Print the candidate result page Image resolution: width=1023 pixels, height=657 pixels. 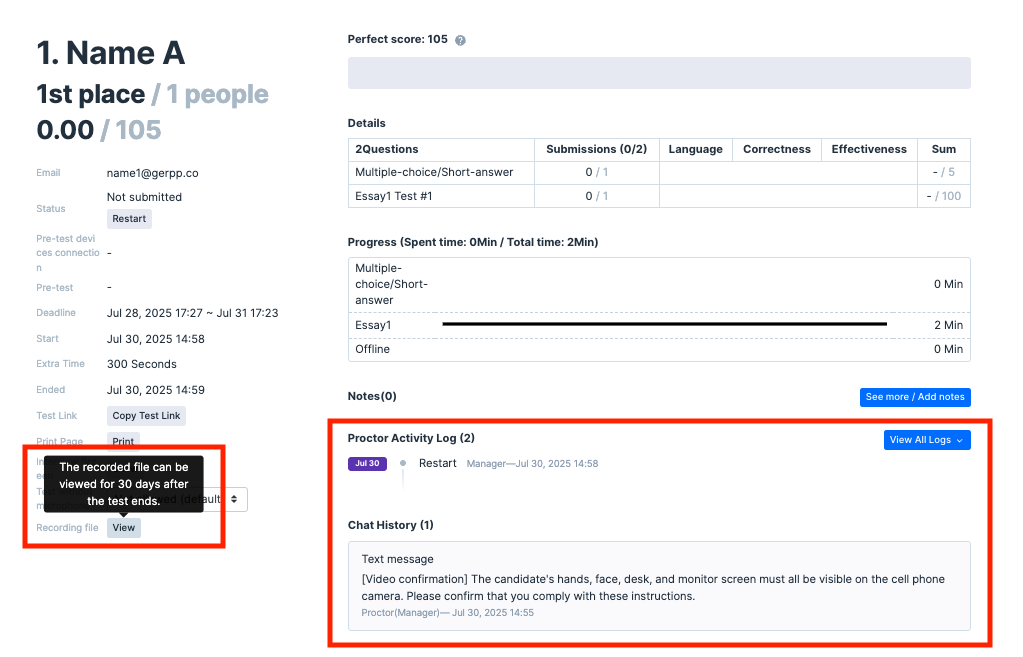[x=123, y=440]
